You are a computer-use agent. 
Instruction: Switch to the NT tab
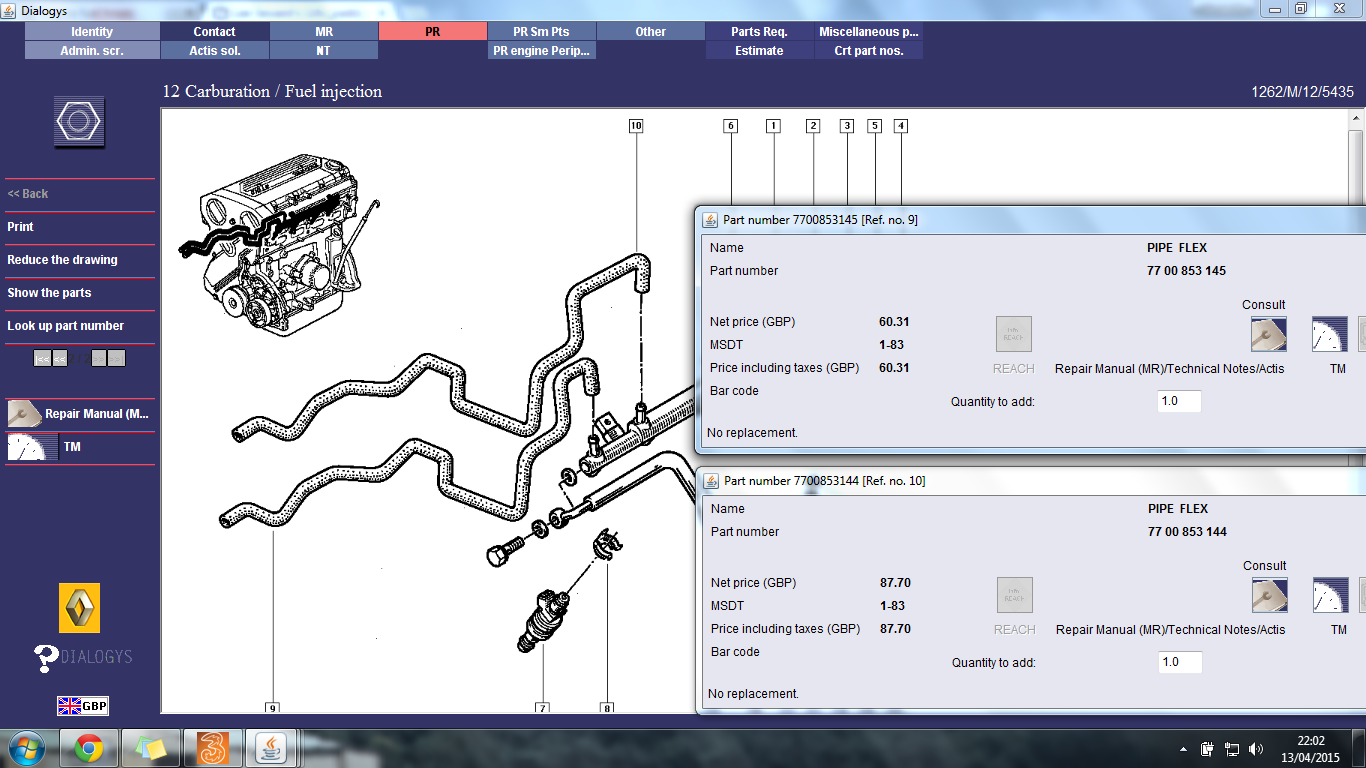324,50
